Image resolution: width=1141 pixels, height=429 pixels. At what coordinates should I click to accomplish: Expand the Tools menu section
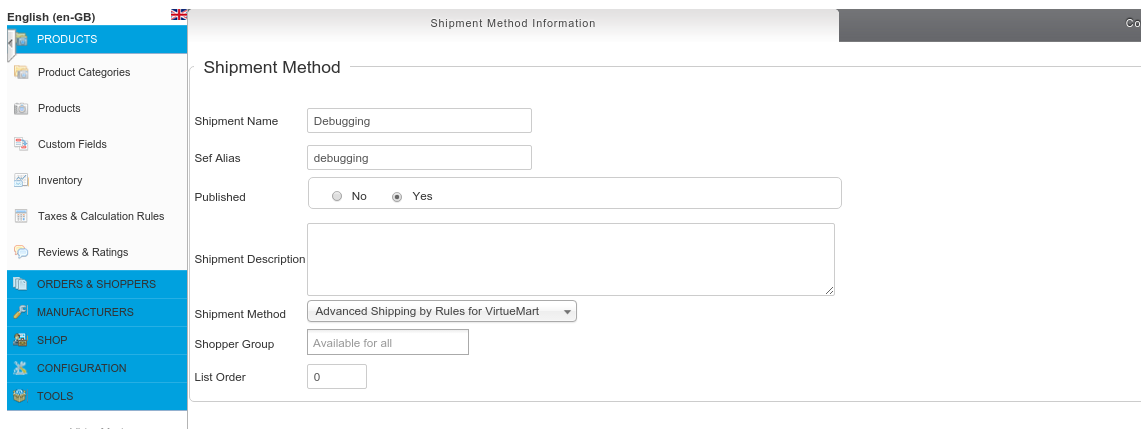(x=55, y=396)
